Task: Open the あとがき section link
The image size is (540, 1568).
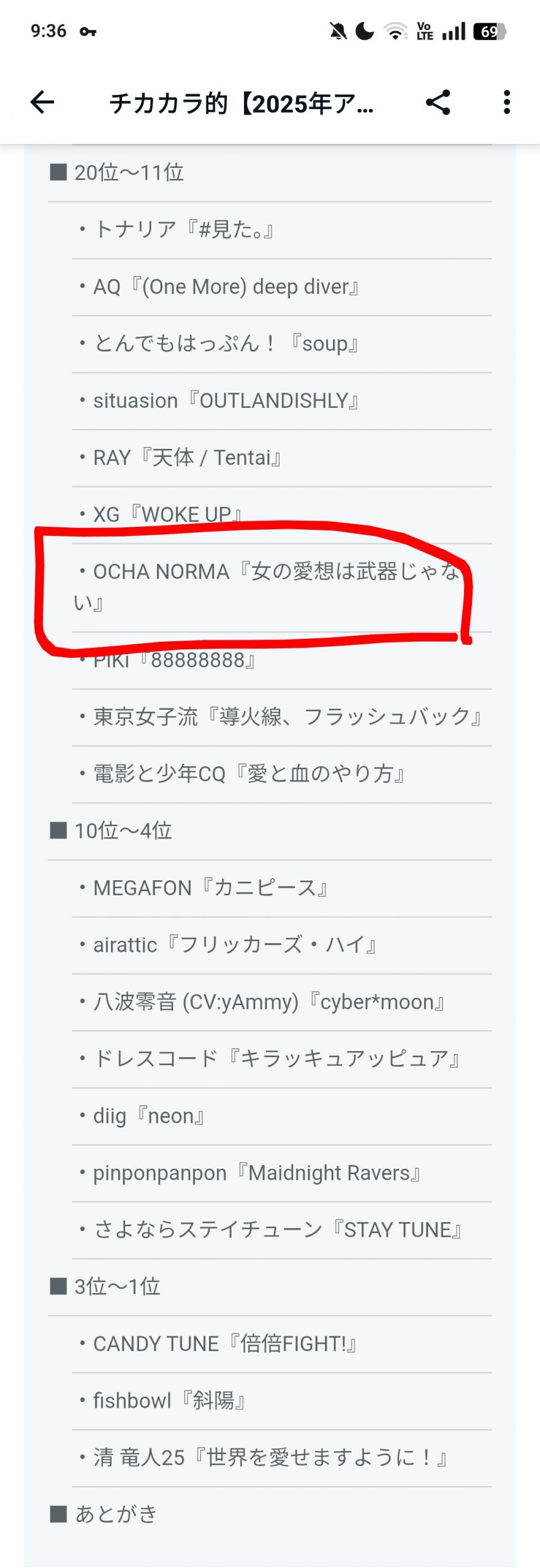Action: [115, 1514]
